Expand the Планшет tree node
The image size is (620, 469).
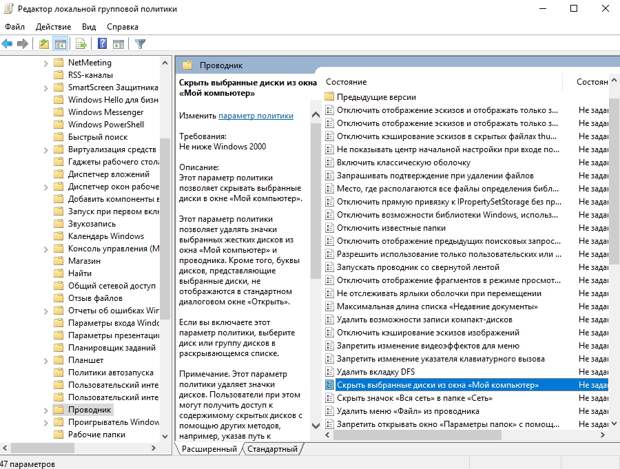click(45, 361)
